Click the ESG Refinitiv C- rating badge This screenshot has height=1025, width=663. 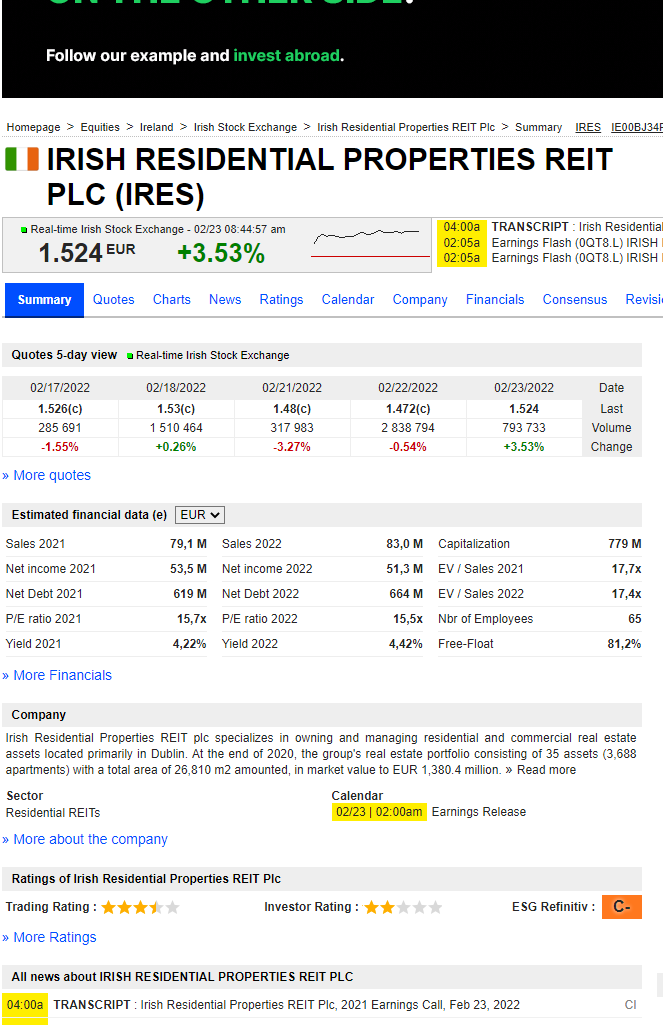[621, 907]
